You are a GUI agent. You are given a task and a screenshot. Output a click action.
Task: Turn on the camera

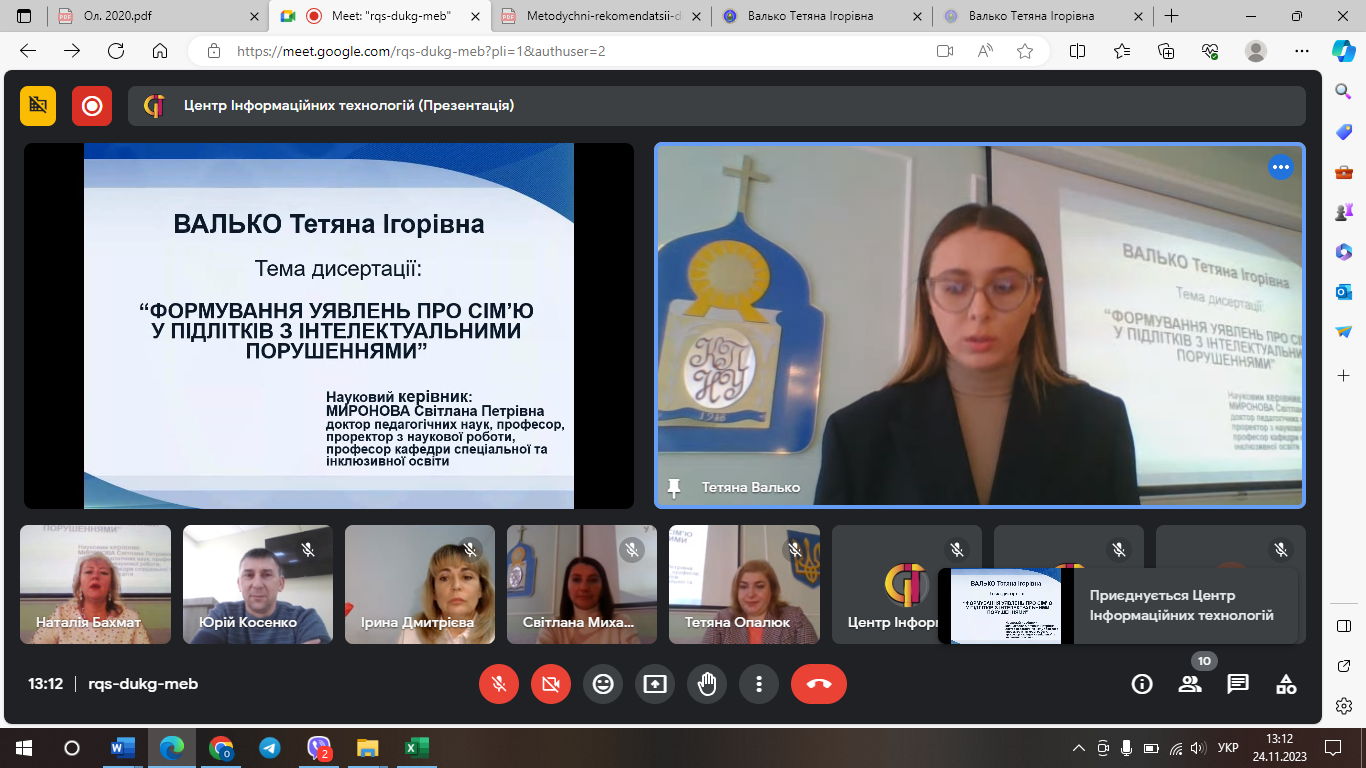551,684
